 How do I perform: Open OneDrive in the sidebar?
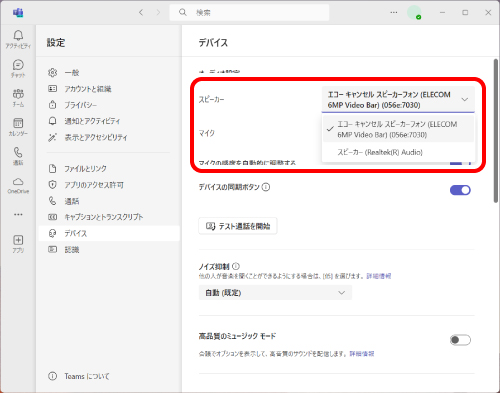(18, 185)
